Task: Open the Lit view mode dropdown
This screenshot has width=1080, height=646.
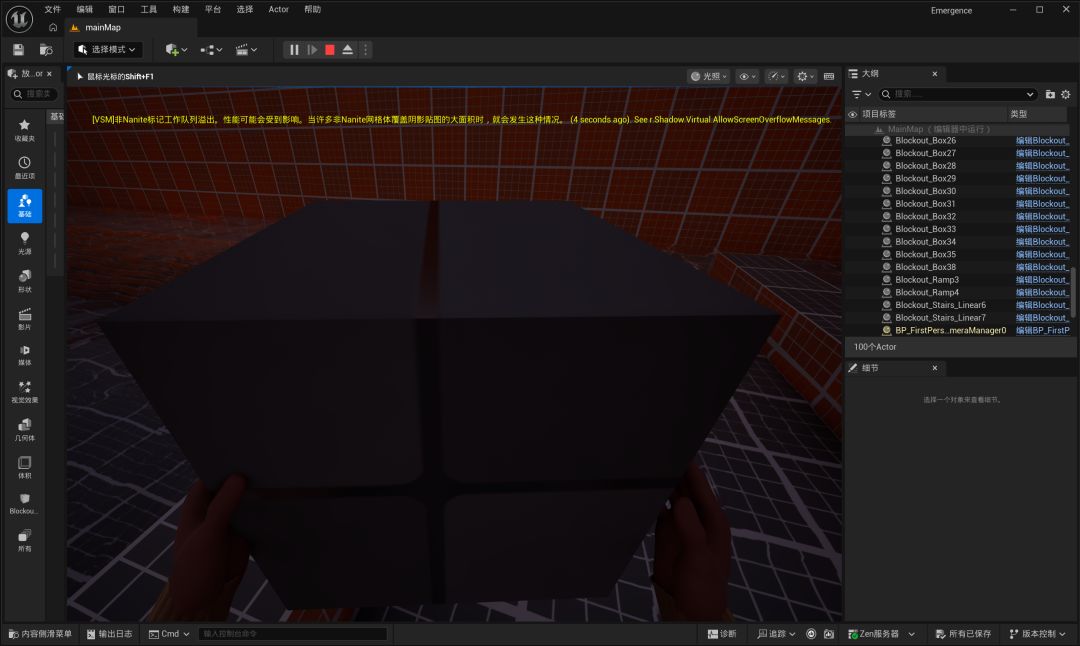Action: [x=709, y=76]
